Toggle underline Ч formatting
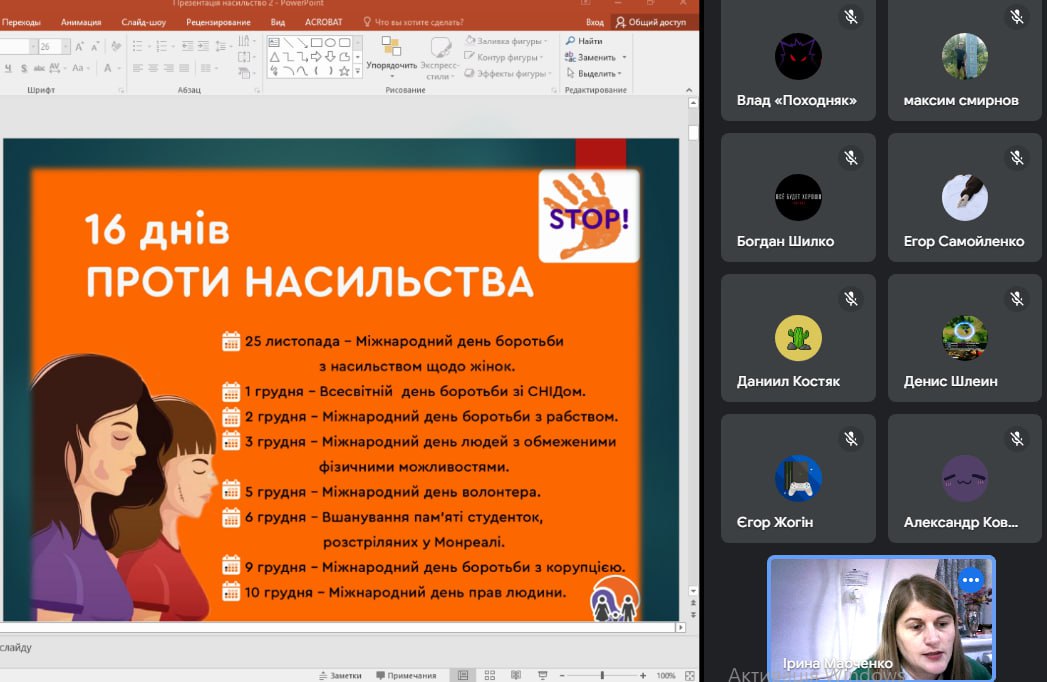Screen dimensions: 1047x682 coord(8,68)
